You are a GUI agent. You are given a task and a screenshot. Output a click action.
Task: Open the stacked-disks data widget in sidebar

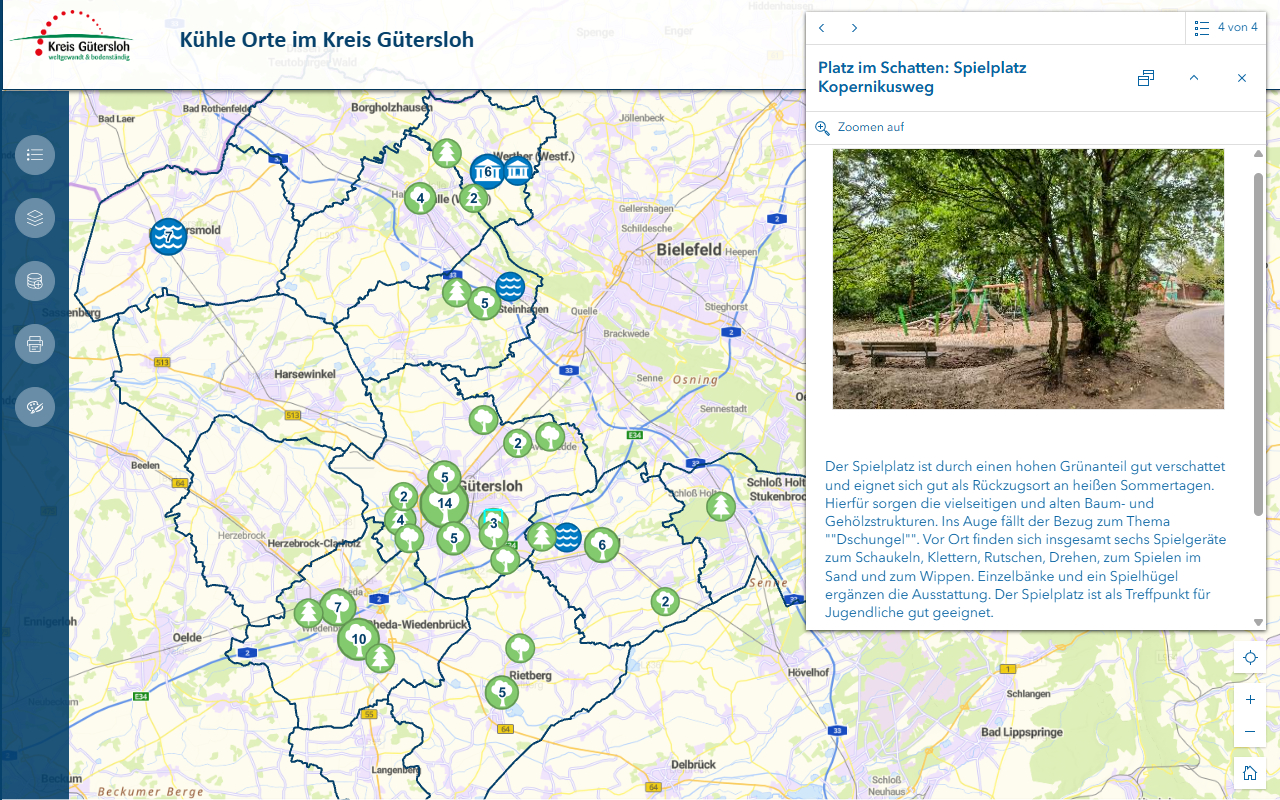click(35, 281)
